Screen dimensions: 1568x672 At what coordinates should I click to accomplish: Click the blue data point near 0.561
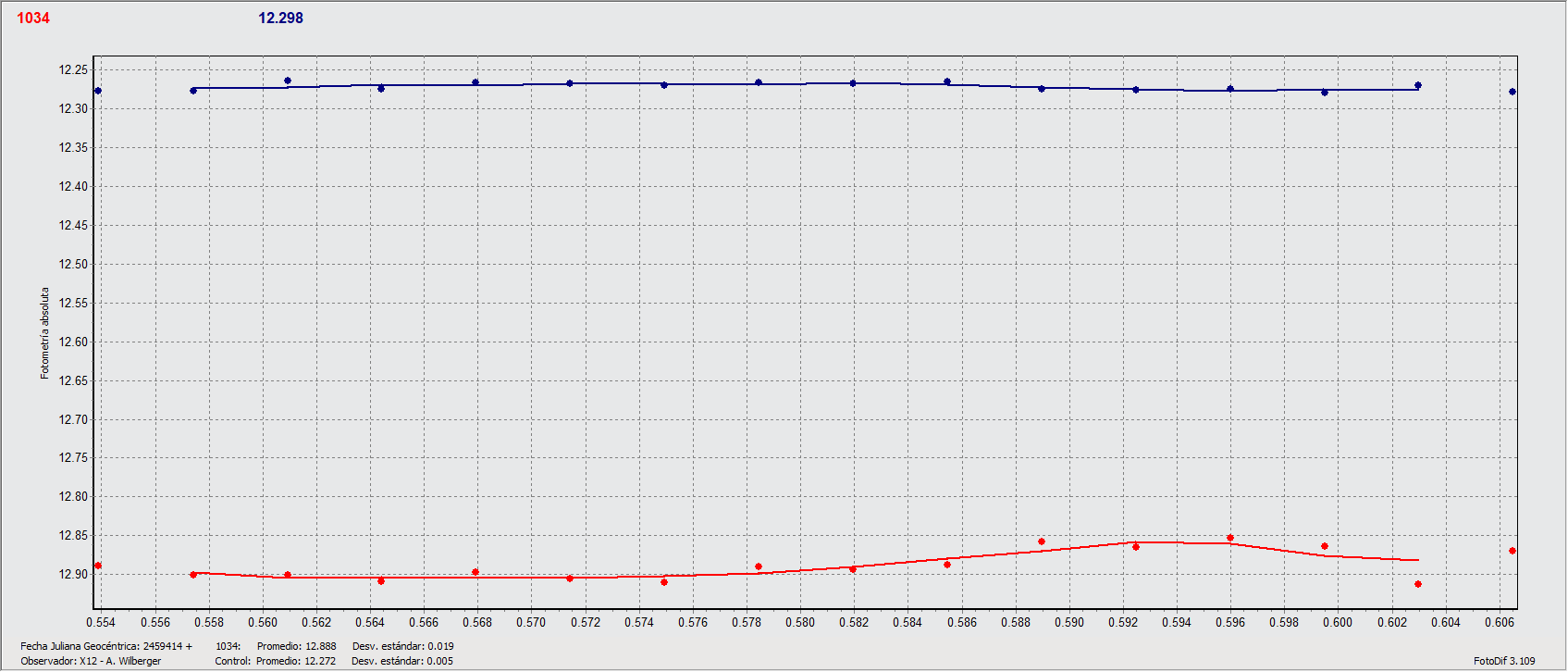(288, 81)
